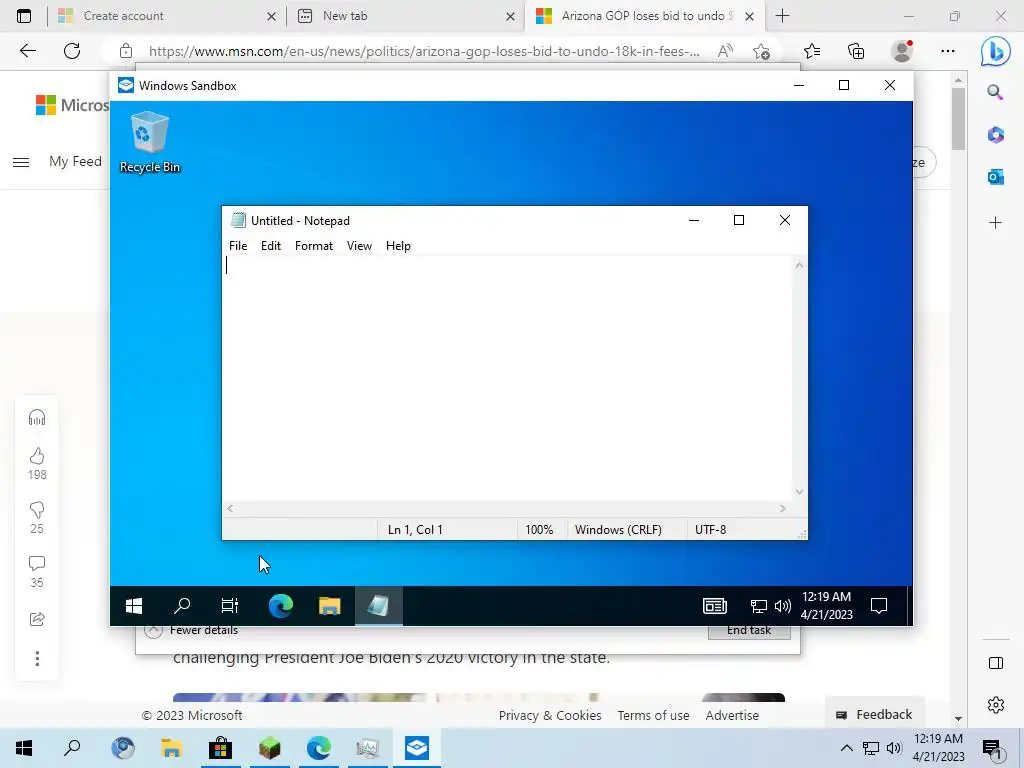Open the Collections icon in Edge
Image resolution: width=1024 pixels, height=768 pixels.
point(856,51)
